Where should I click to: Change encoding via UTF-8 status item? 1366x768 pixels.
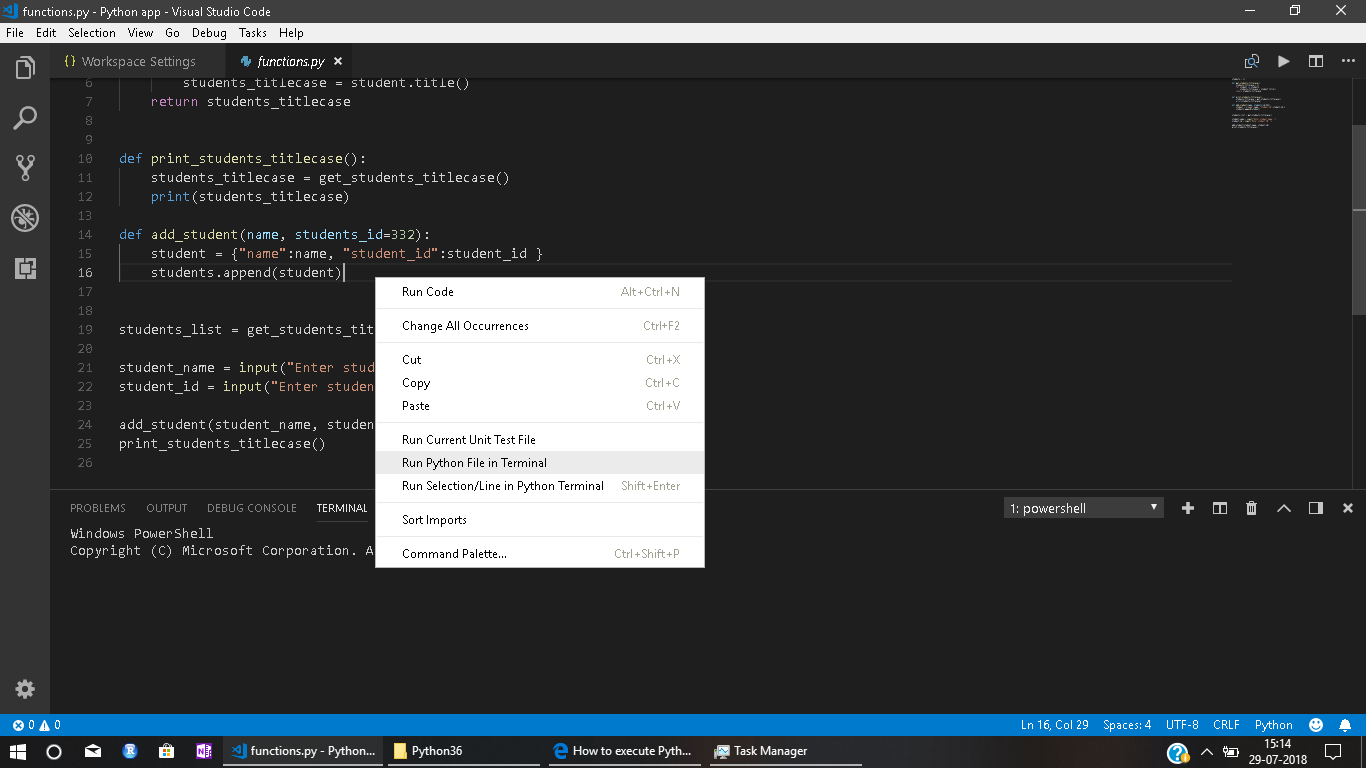click(x=1182, y=725)
